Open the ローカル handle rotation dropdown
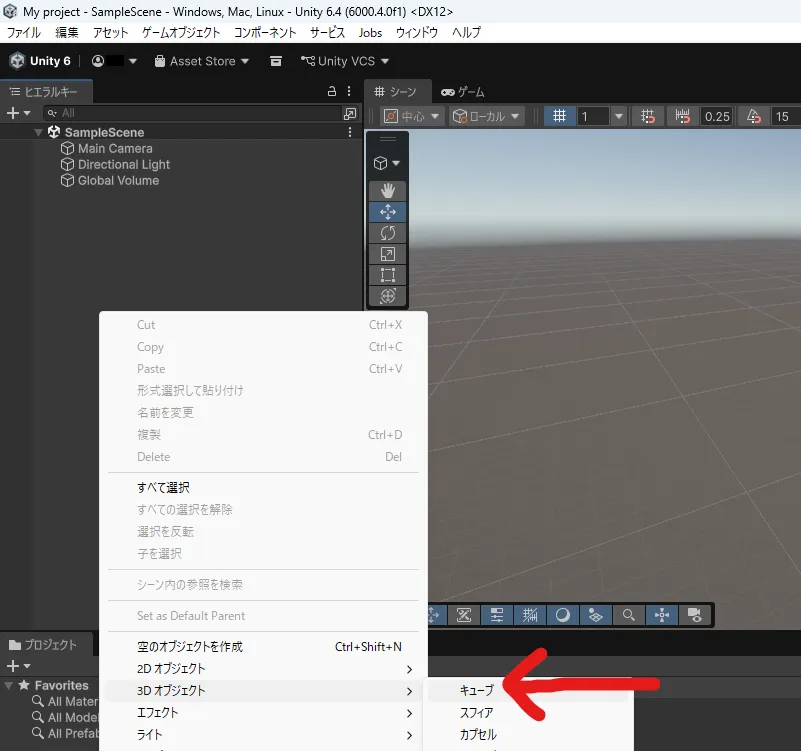Screen dimensions: 801x751 (487, 116)
